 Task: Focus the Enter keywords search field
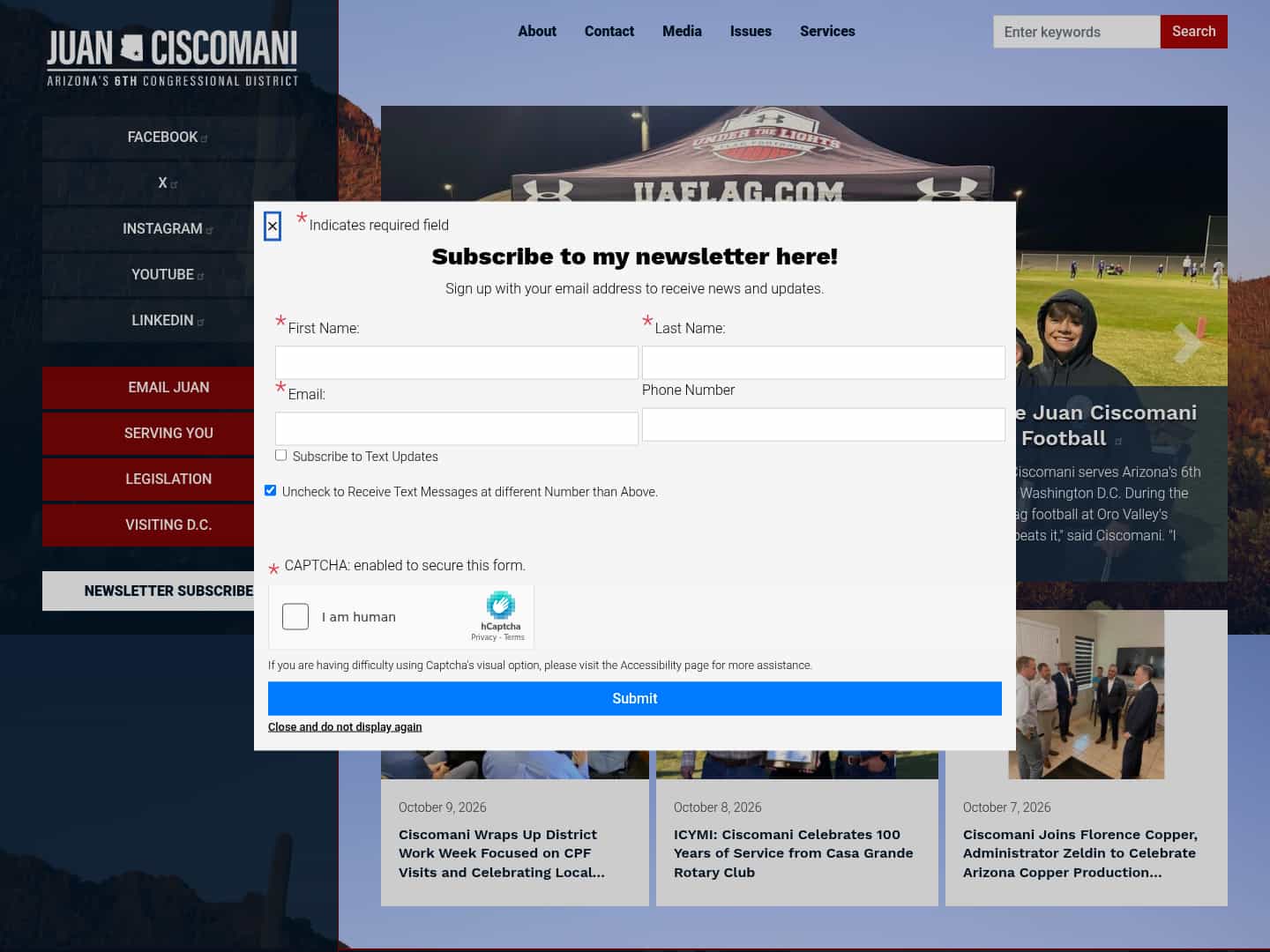[1076, 32]
